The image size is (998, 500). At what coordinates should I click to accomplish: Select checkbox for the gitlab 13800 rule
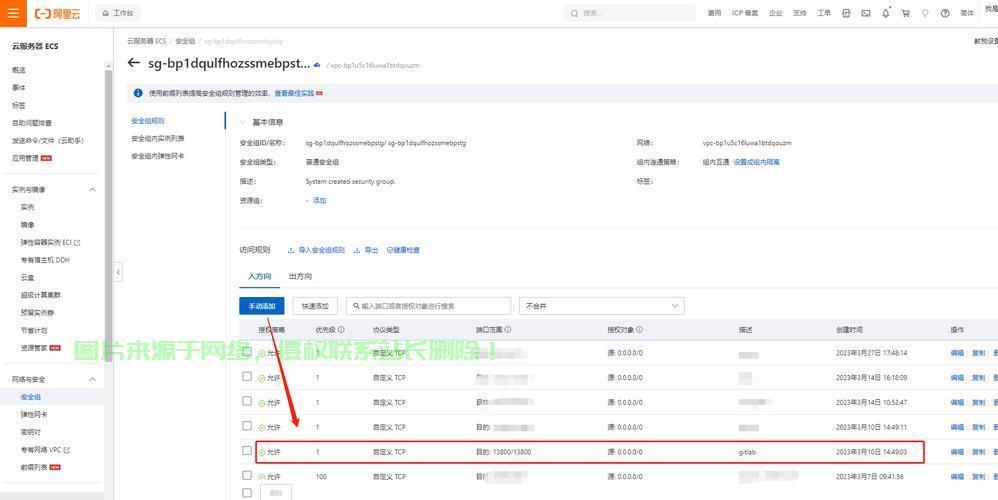pyautogui.click(x=247, y=450)
